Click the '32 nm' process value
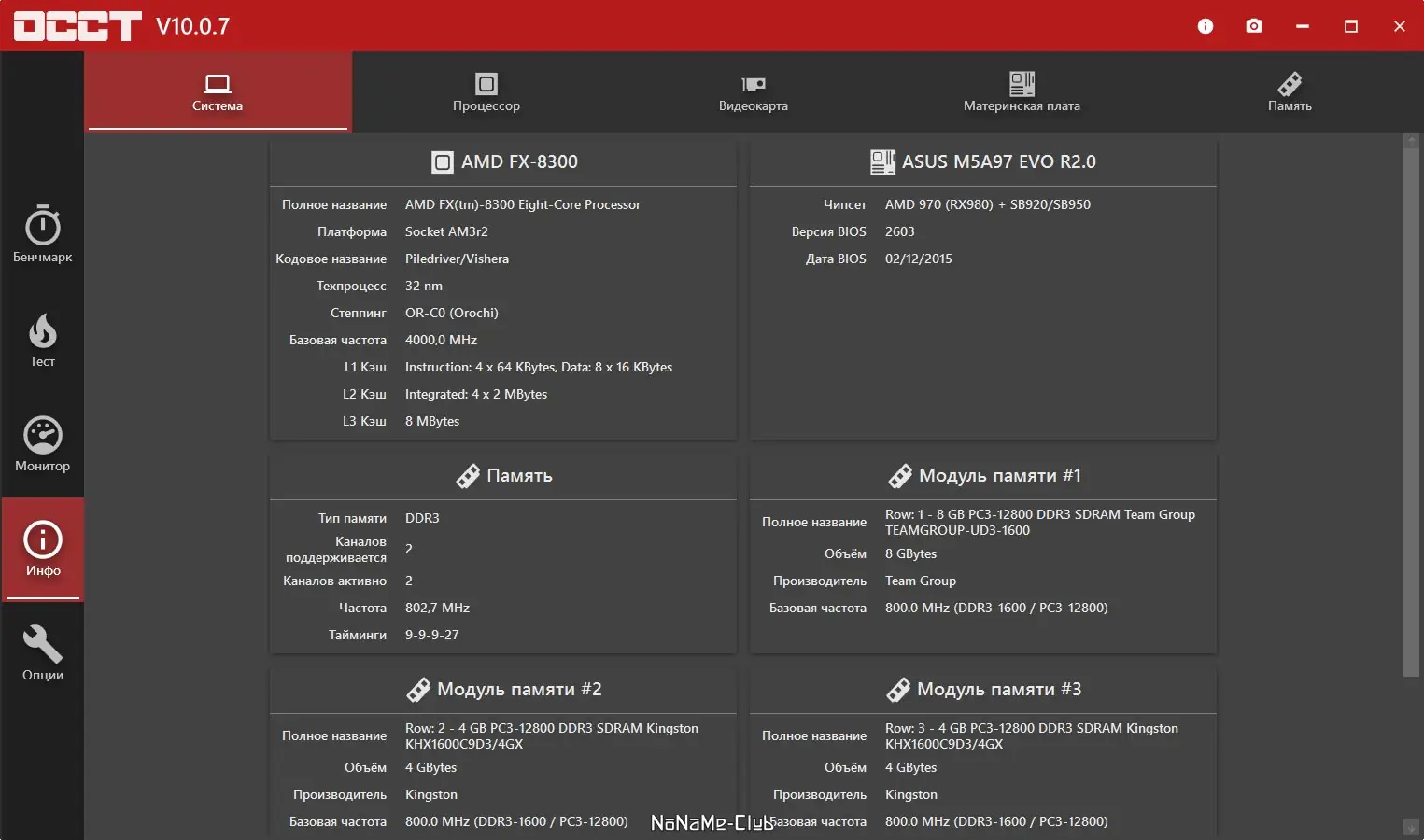 pyautogui.click(x=424, y=287)
